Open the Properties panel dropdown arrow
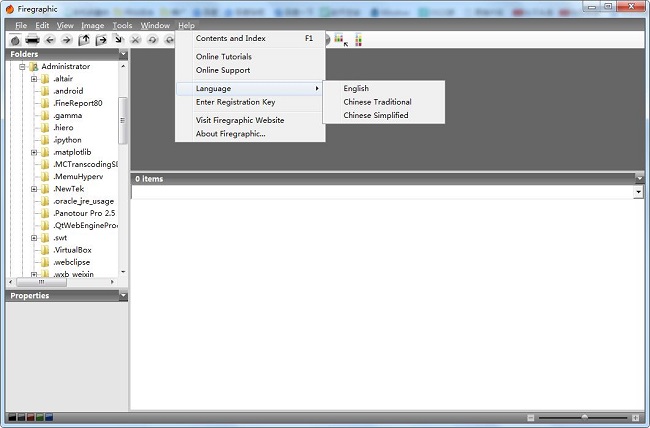The height and width of the screenshot is (428, 650). (123, 296)
